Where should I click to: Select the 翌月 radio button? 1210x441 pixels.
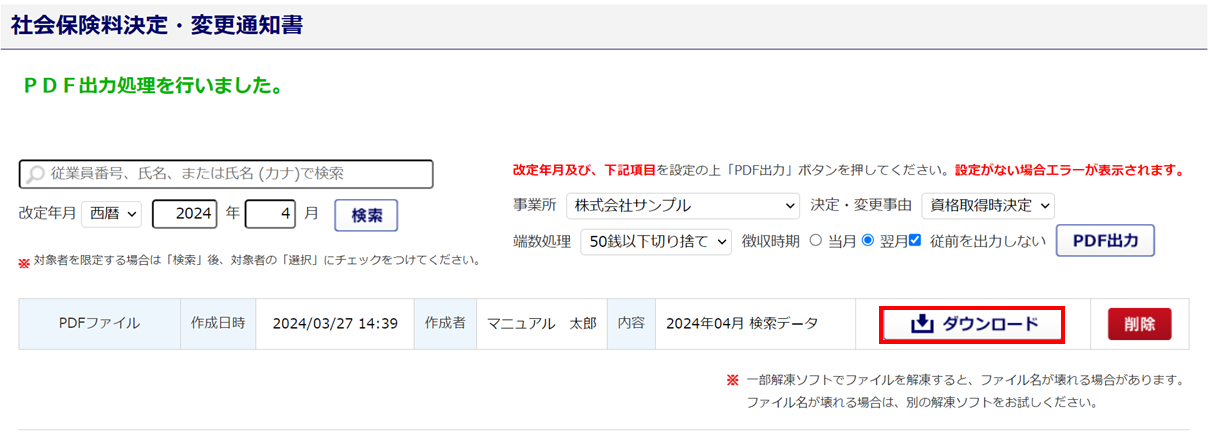coord(867,240)
